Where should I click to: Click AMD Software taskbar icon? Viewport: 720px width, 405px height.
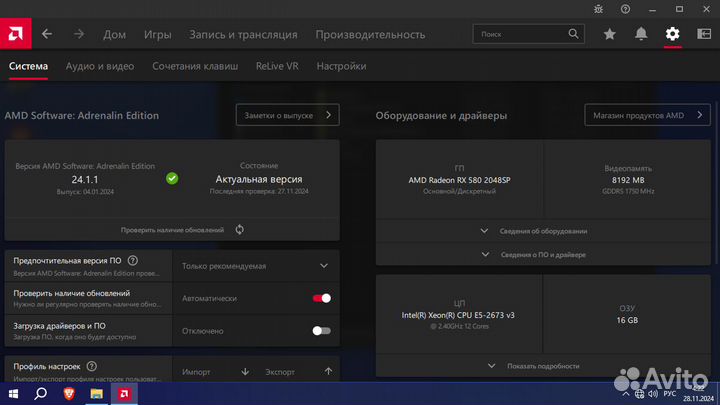(124, 394)
